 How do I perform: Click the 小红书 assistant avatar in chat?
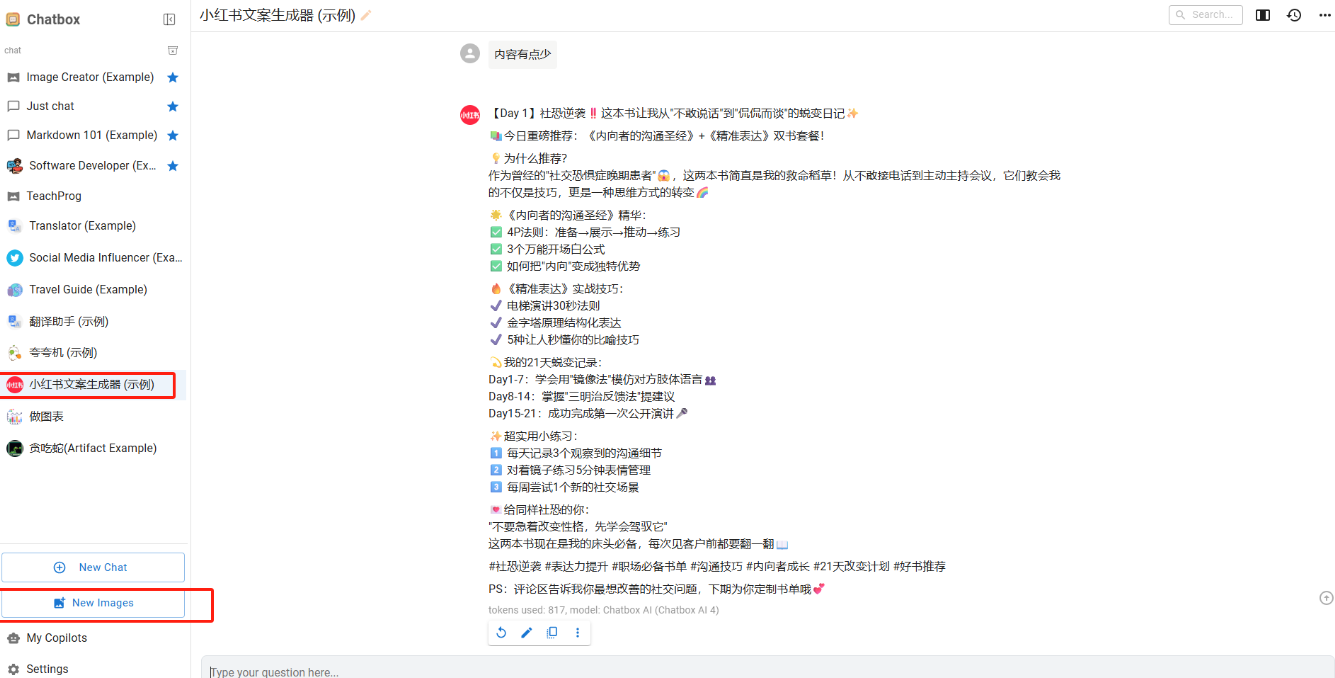470,115
